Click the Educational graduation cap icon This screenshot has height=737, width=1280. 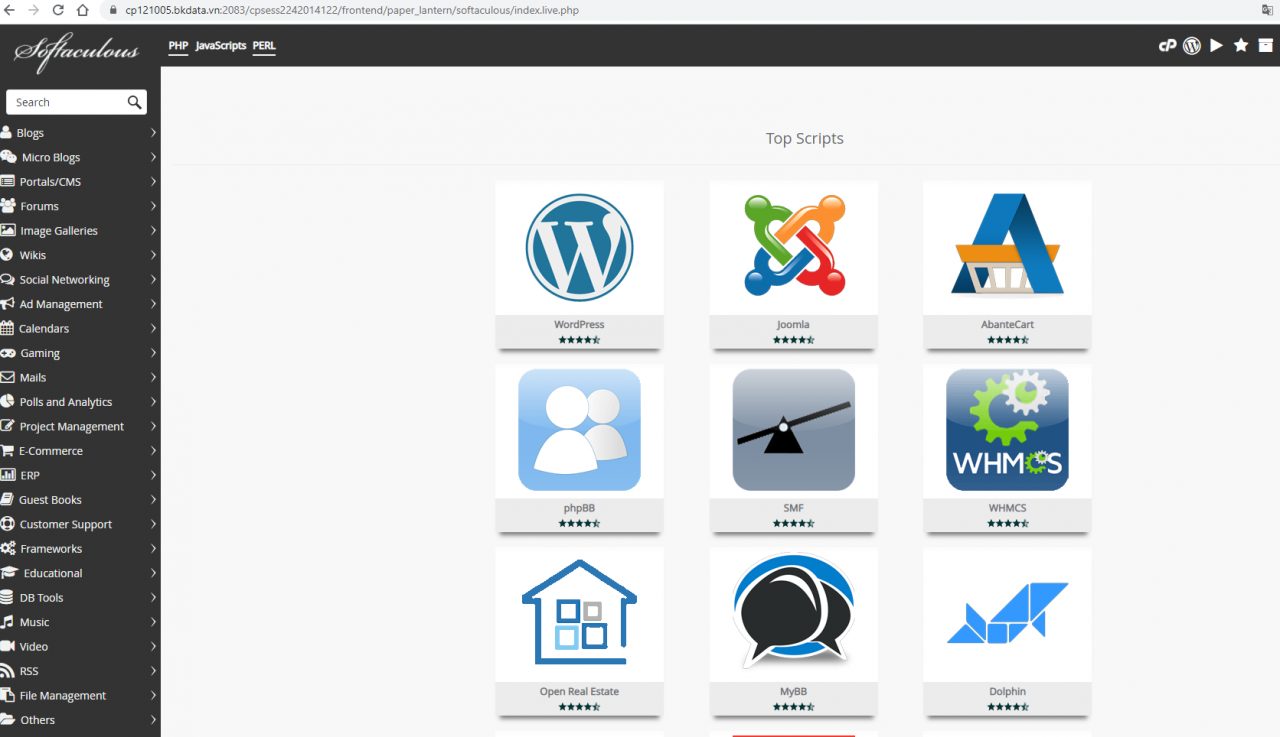pyautogui.click(x=9, y=573)
